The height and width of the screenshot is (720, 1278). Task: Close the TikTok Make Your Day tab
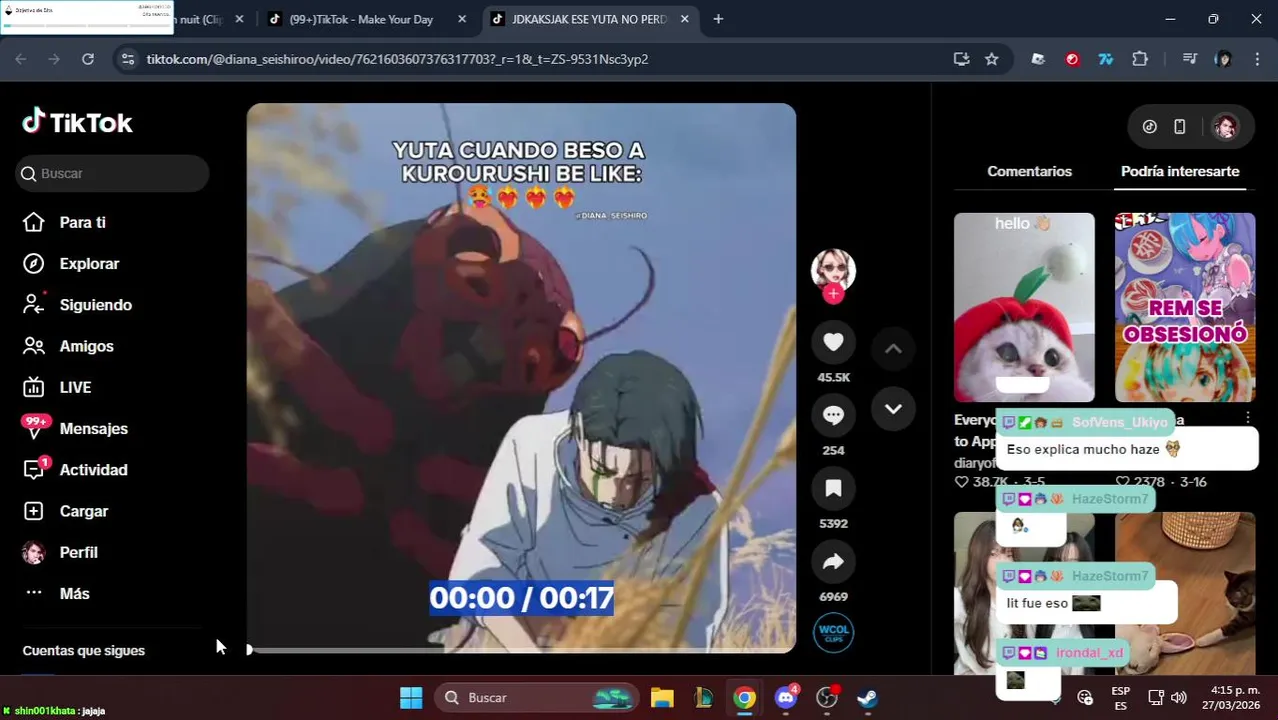coord(461,19)
